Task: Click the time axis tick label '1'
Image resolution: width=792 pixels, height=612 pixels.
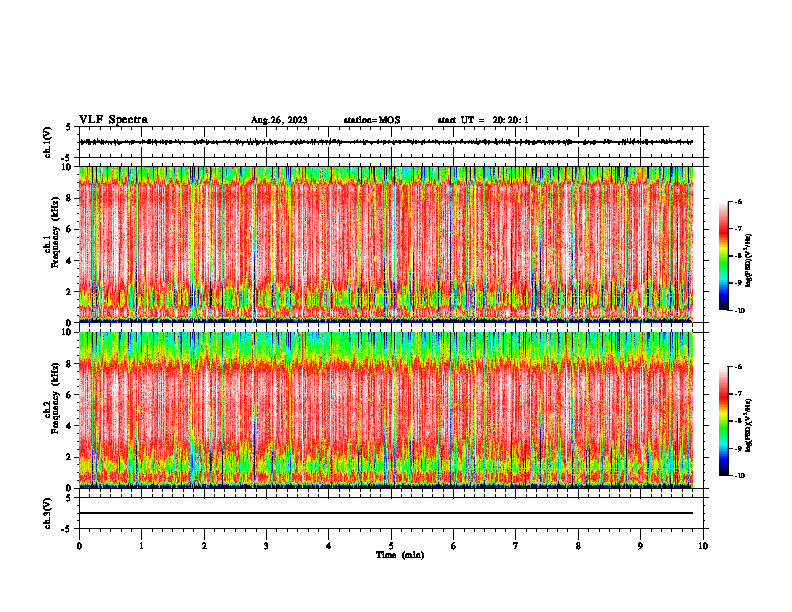Action: click(x=141, y=546)
